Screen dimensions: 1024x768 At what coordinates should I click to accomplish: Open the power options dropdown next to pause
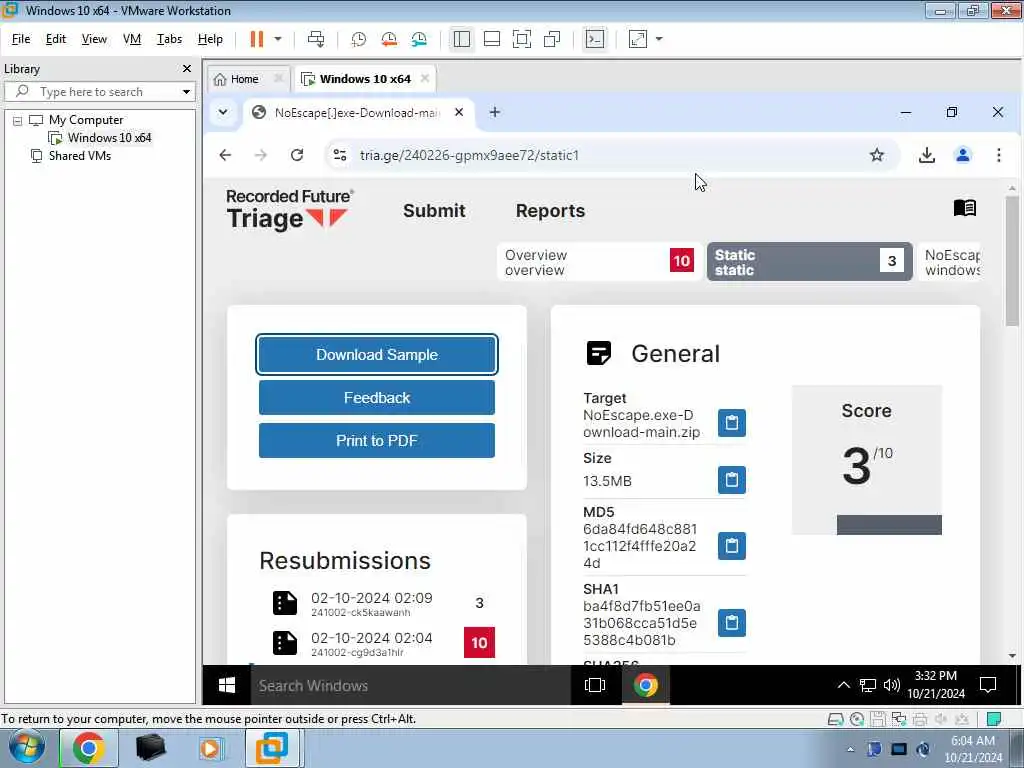point(278,39)
